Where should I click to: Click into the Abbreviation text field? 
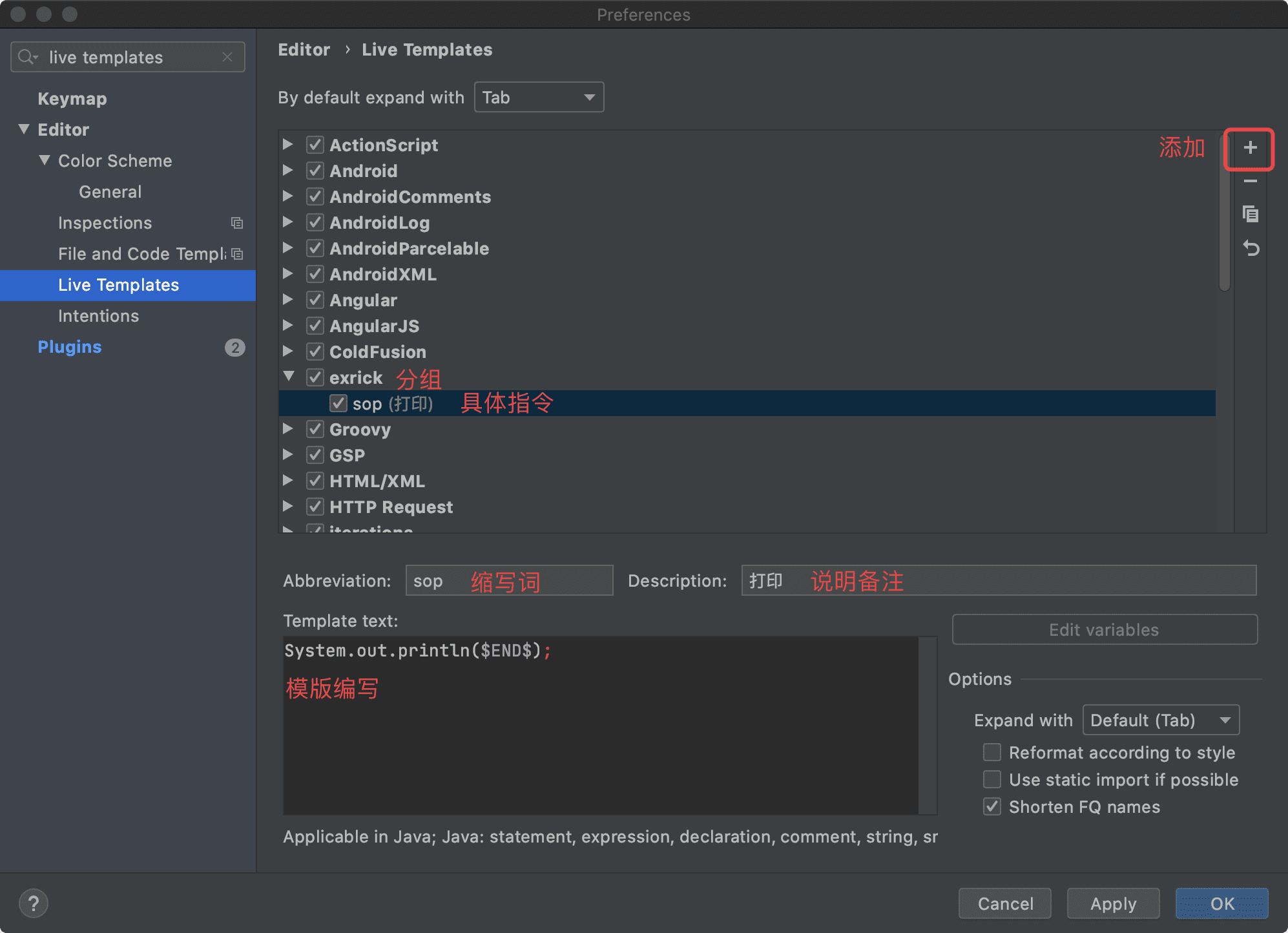click(509, 580)
